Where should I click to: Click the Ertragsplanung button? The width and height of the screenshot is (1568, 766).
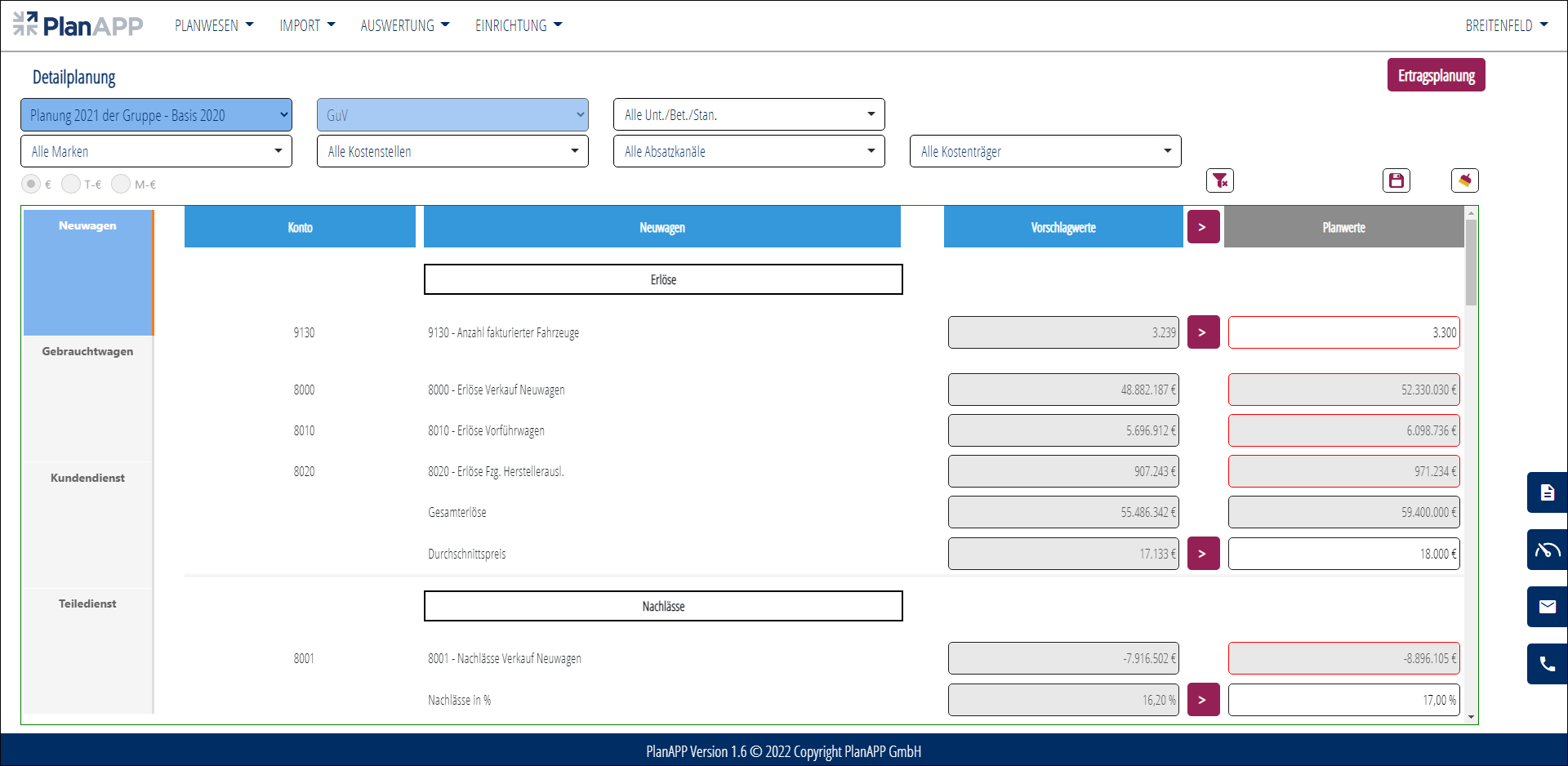(x=1436, y=75)
